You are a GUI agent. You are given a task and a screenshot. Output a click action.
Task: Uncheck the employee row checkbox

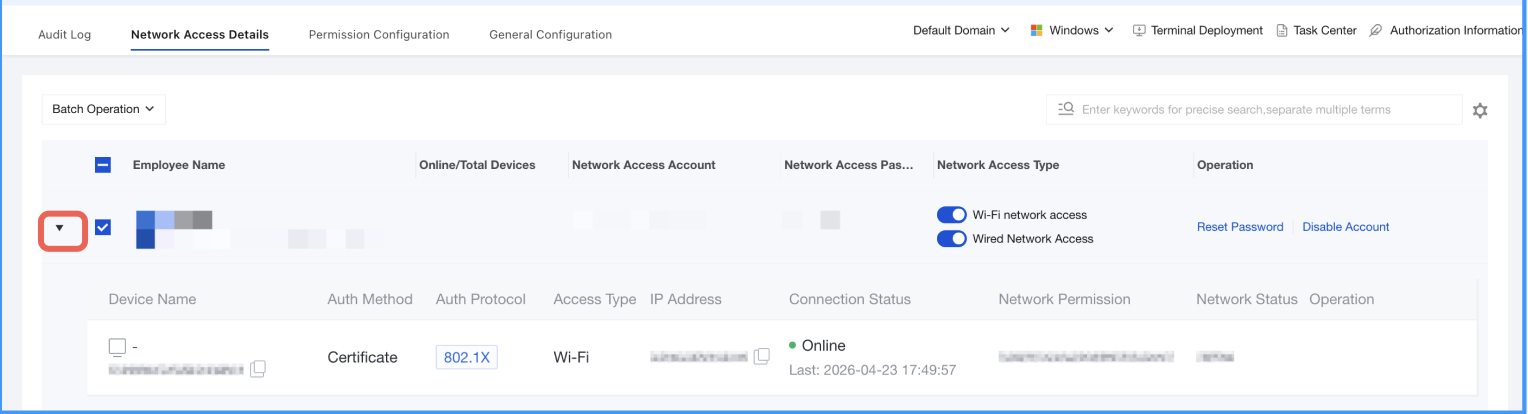(103, 228)
